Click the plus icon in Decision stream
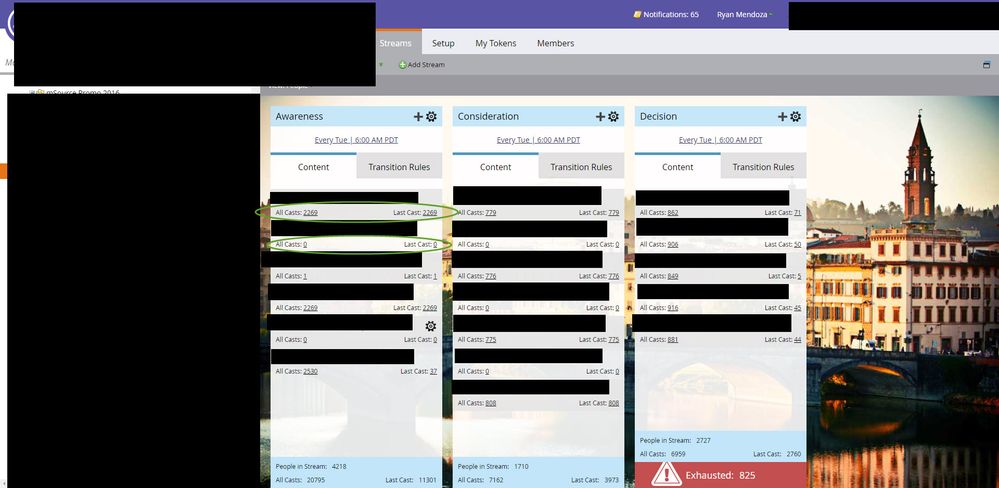999x488 pixels. tap(782, 117)
